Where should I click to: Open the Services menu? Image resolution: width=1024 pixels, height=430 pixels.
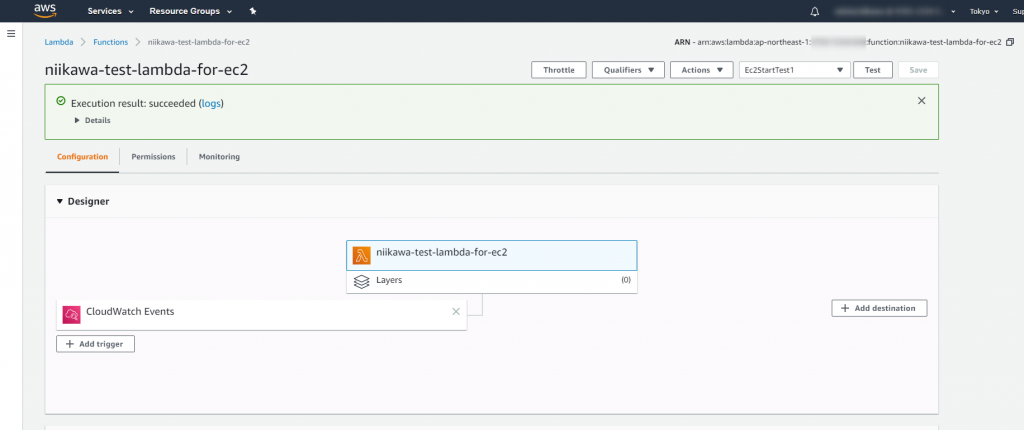click(x=110, y=11)
